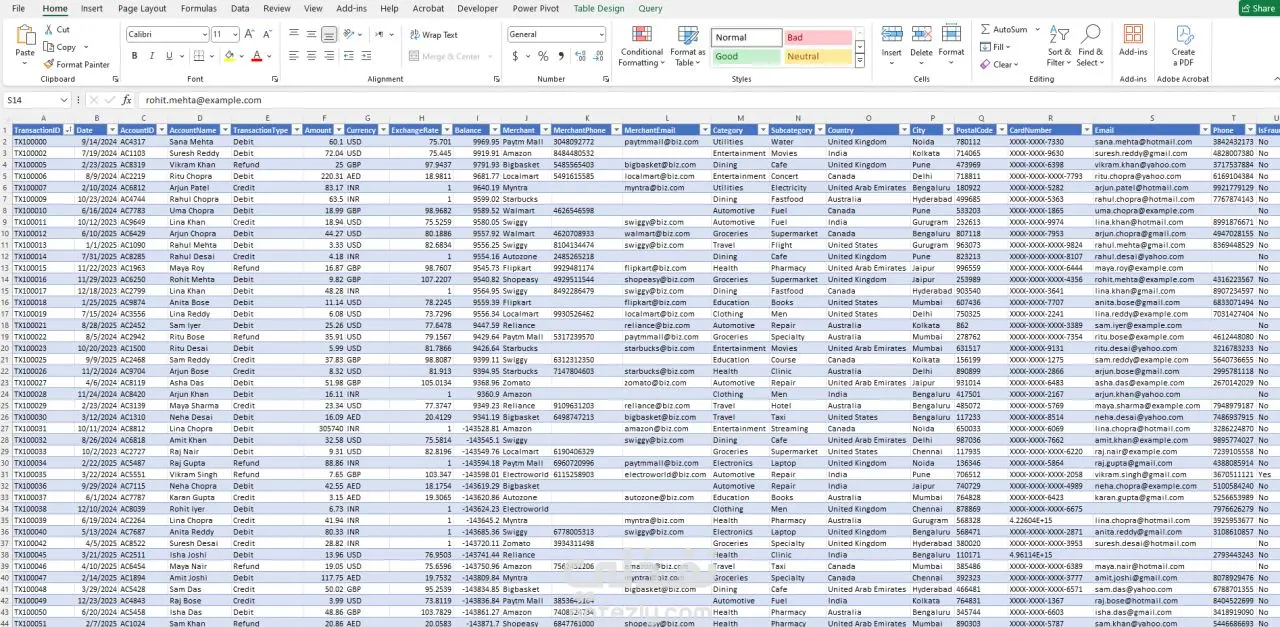The height and width of the screenshot is (627, 1280).
Task: Align text to the left
Action: pos(295,56)
